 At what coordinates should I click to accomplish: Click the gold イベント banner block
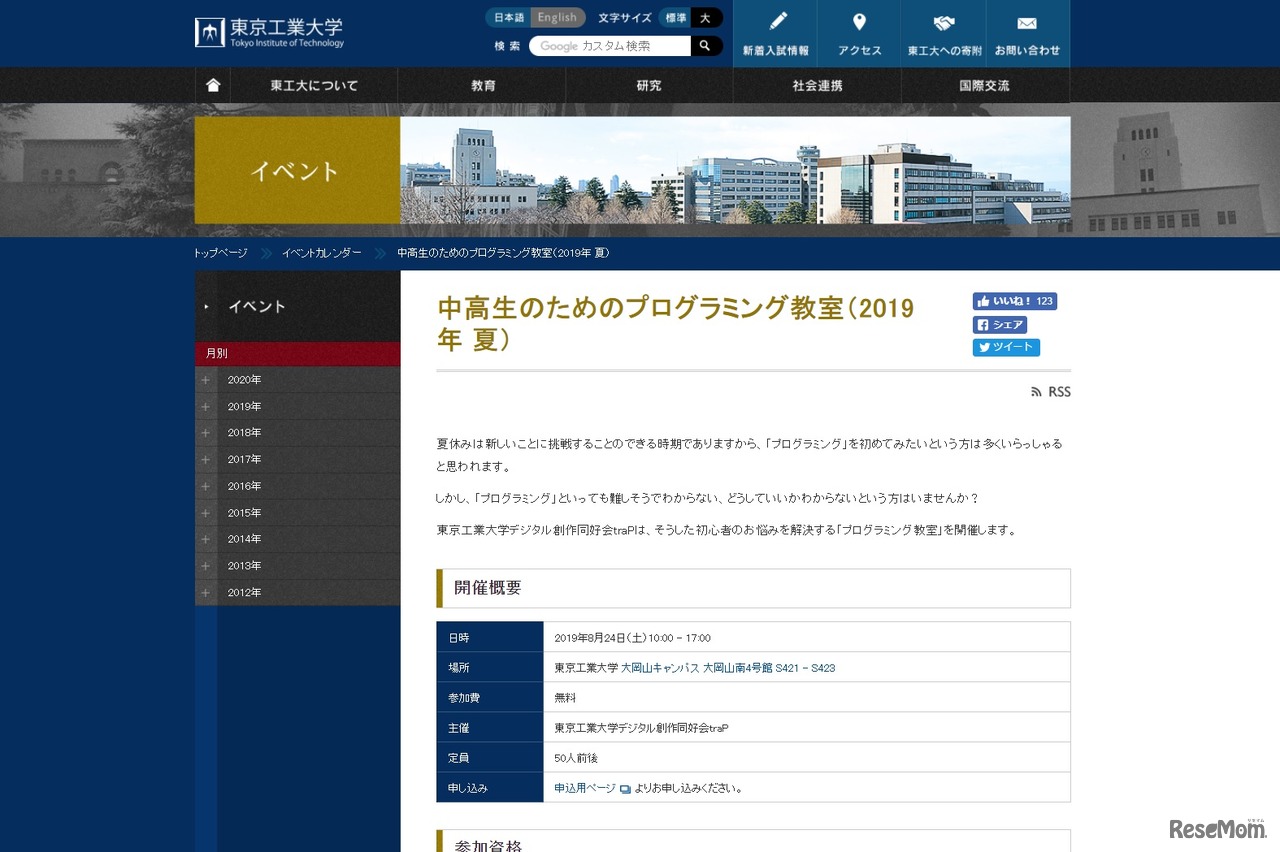point(297,170)
